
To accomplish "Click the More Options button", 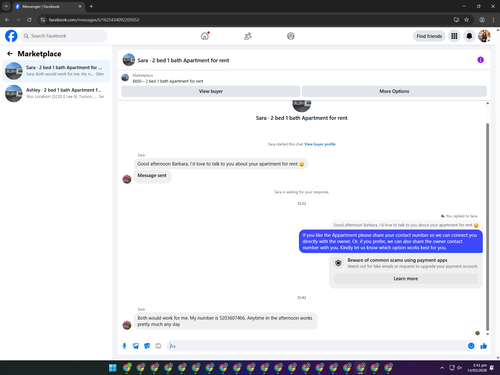I will click(x=394, y=91).
